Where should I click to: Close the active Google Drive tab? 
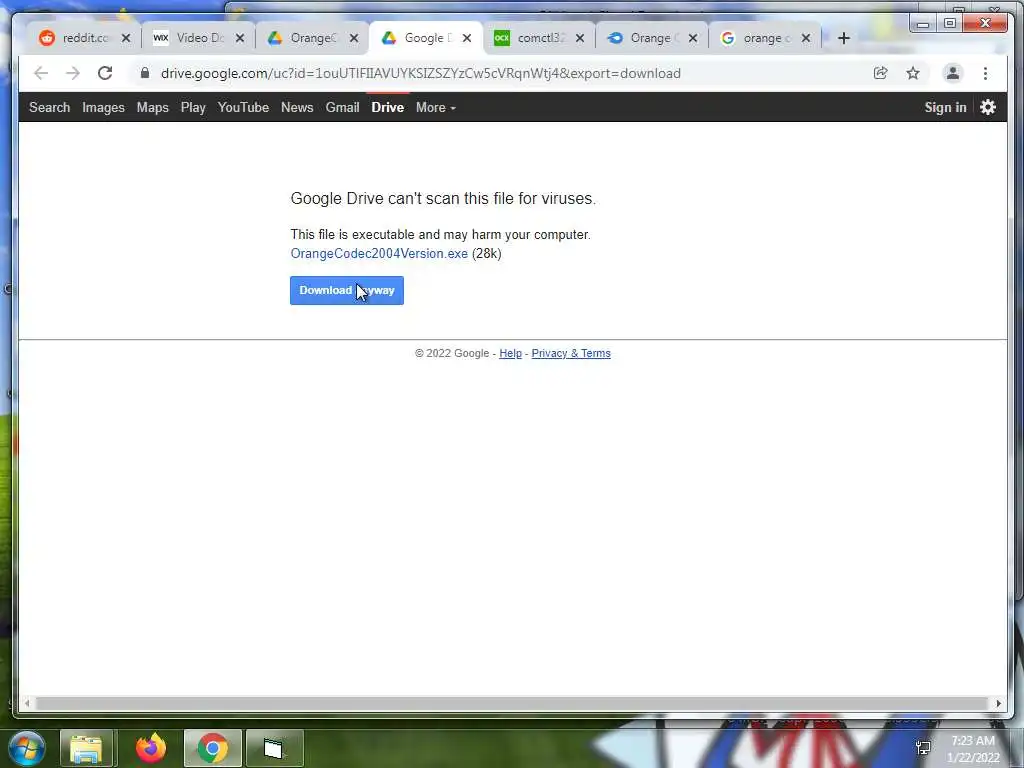(467, 38)
